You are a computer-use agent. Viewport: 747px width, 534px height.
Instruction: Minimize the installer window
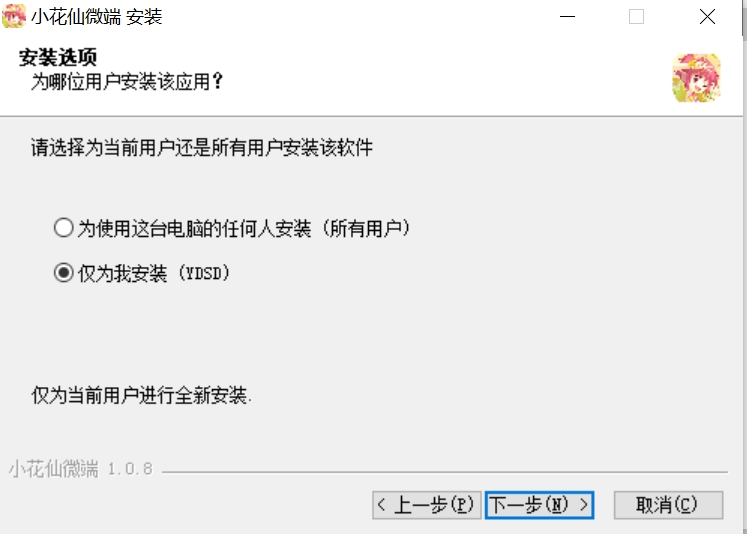pos(567,17)
